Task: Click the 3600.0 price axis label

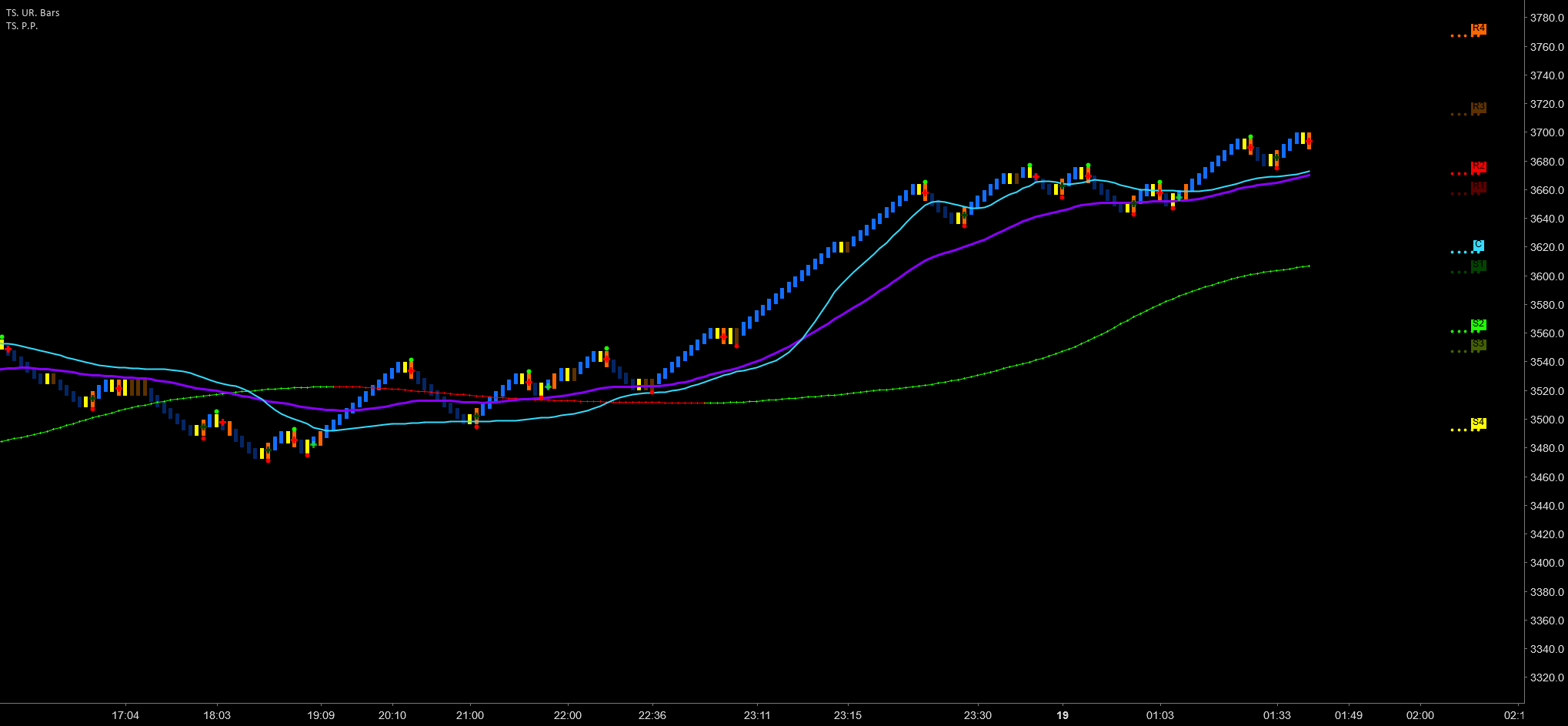Action: [x=1546, y=276]
